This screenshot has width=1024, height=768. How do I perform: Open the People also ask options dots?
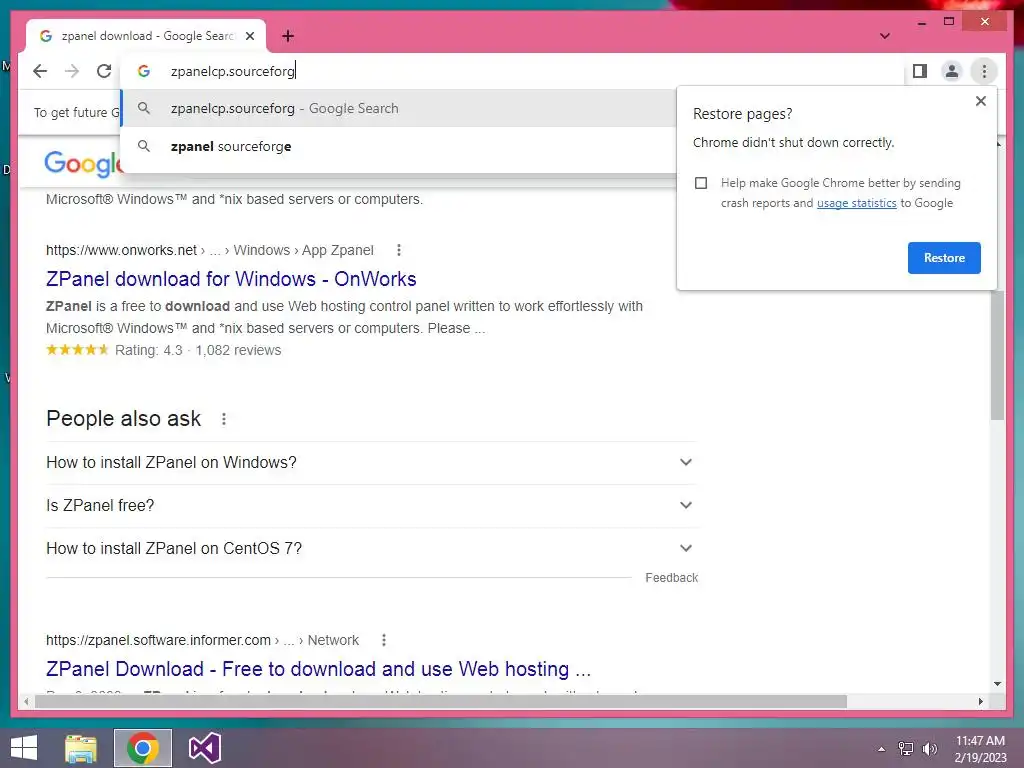(x=224, y=419)
